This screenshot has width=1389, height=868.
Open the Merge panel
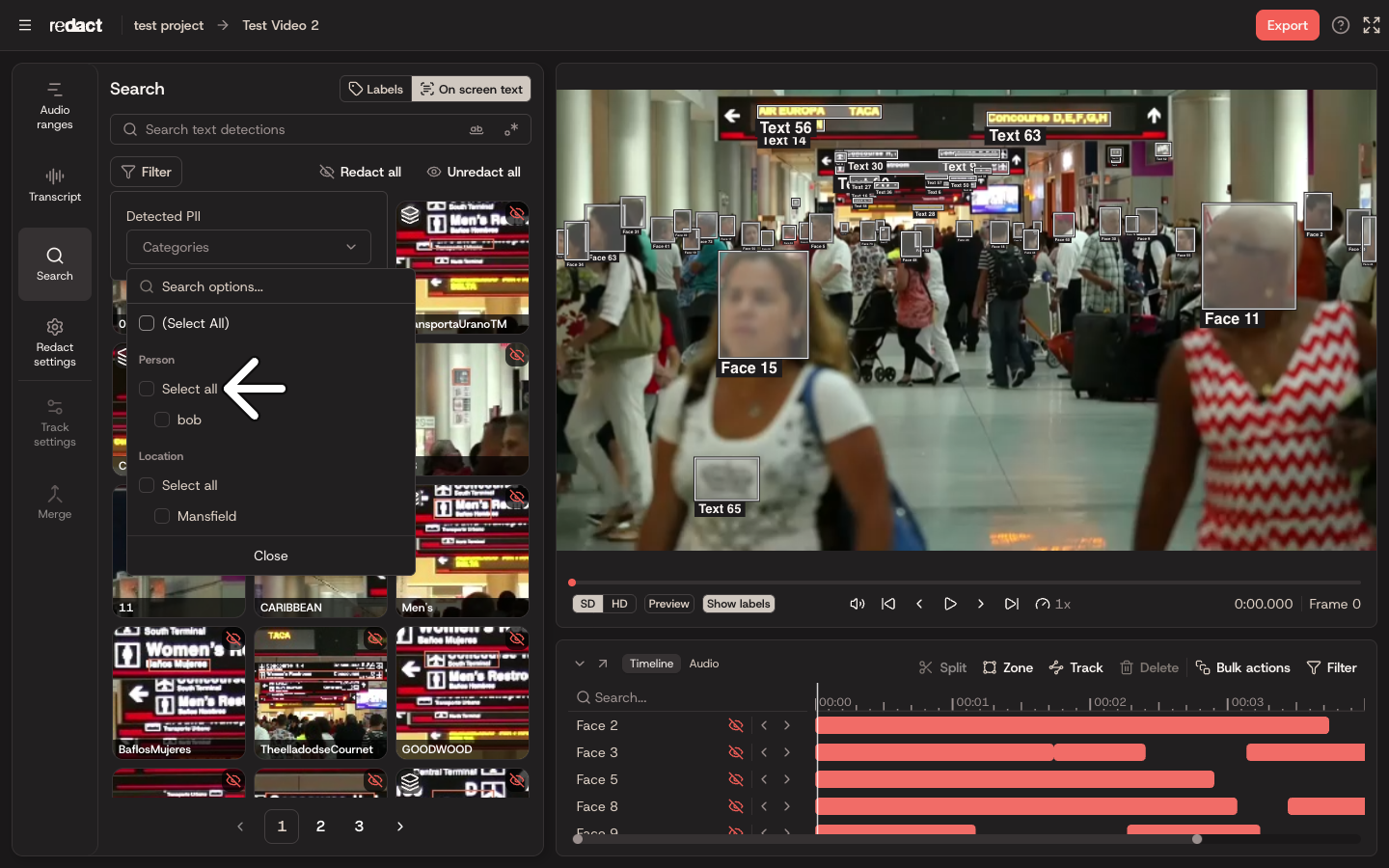point(55,502)
